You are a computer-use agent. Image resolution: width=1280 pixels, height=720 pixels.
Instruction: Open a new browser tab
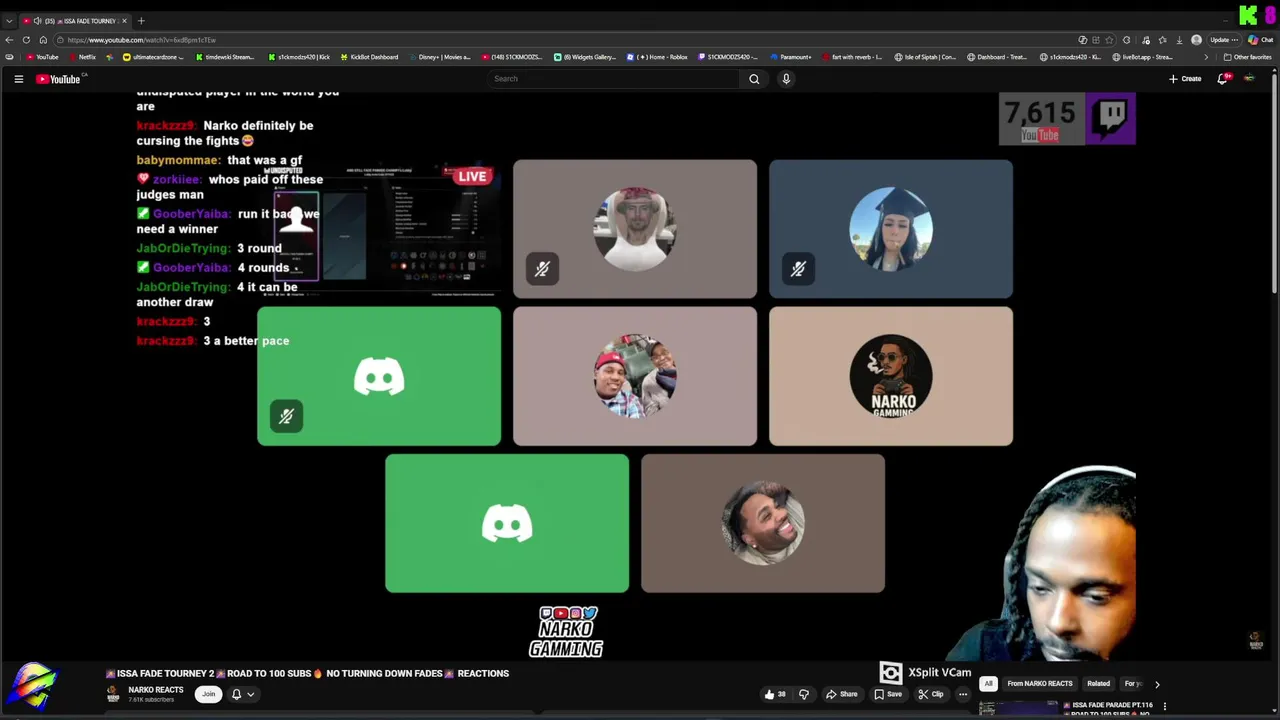coord(141,21)
